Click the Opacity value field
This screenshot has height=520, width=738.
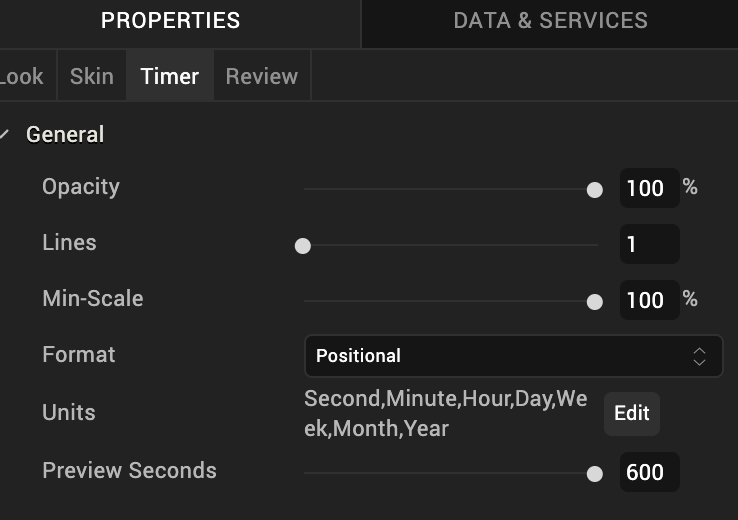[647, 188]
